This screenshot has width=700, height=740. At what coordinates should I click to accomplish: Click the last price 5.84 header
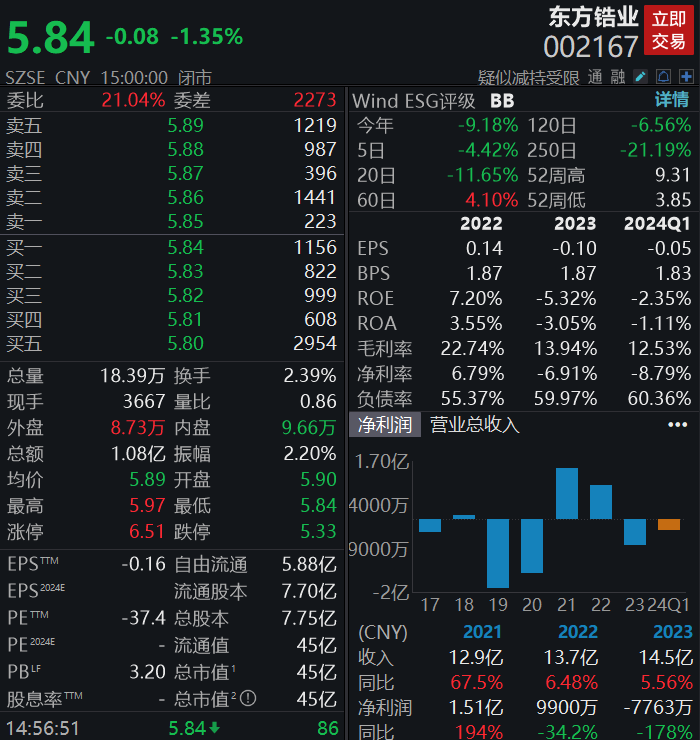[x=51, y=37]
